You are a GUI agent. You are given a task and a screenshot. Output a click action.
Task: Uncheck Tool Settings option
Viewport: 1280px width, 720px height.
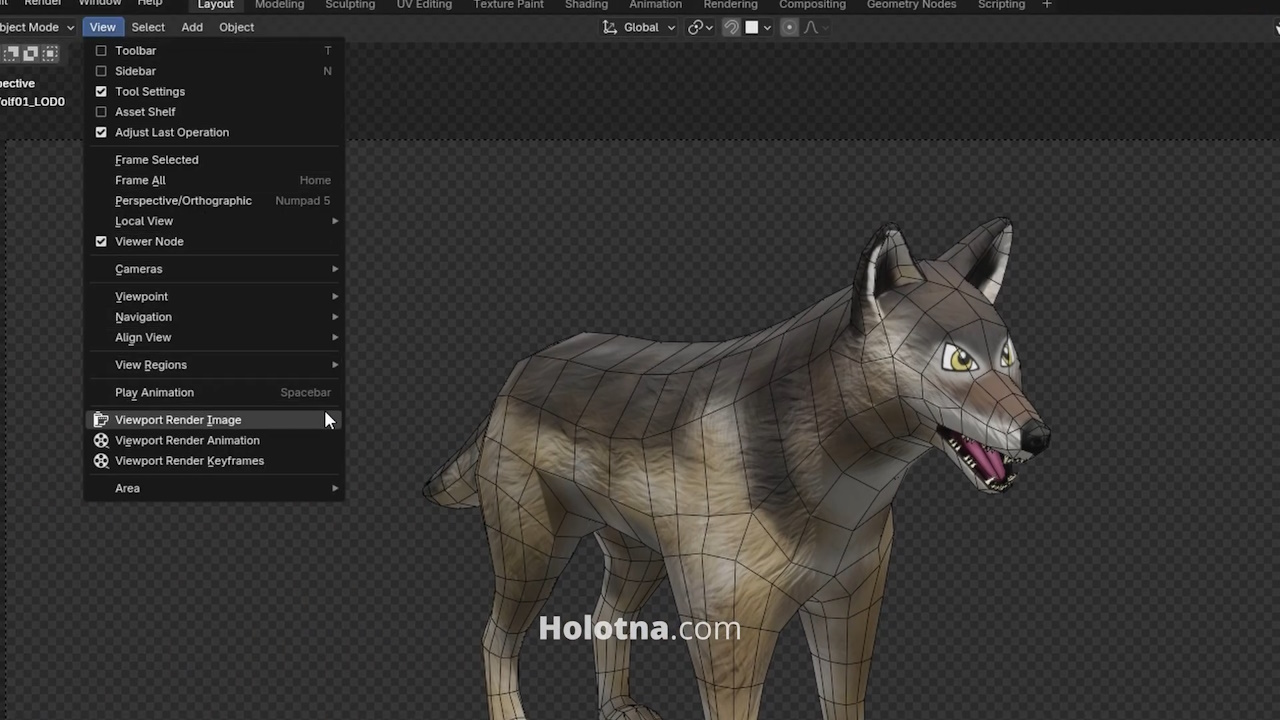101,91
